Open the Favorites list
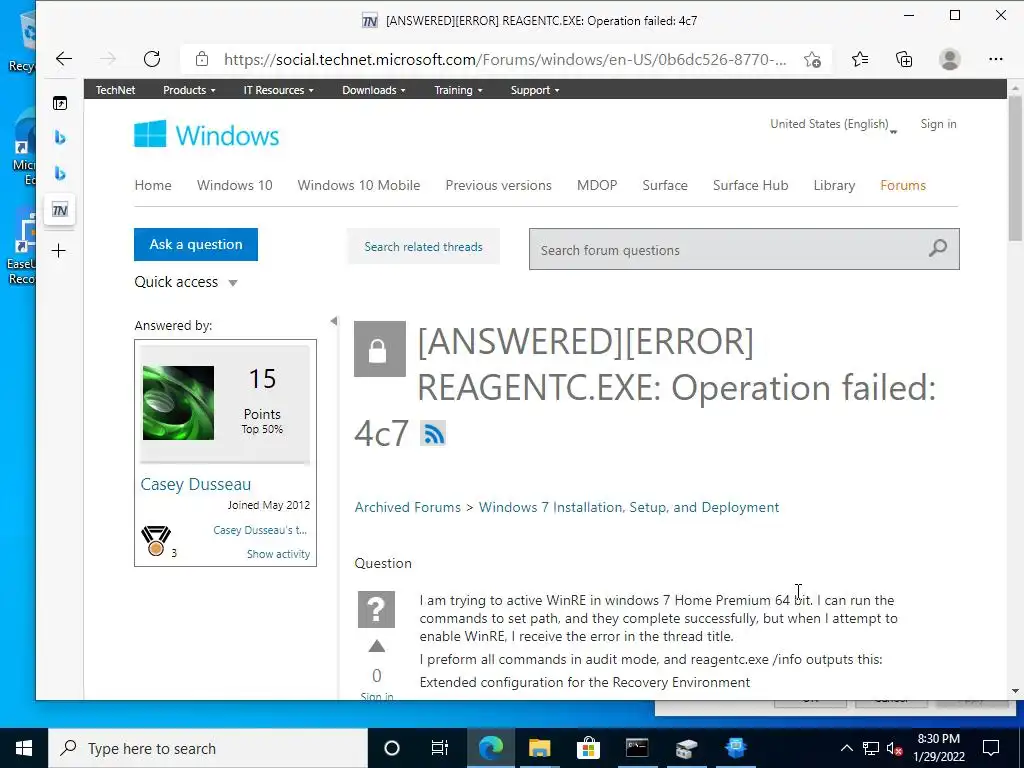The width and height of the screenshot is (1024, 768). [x=860, y=59]
